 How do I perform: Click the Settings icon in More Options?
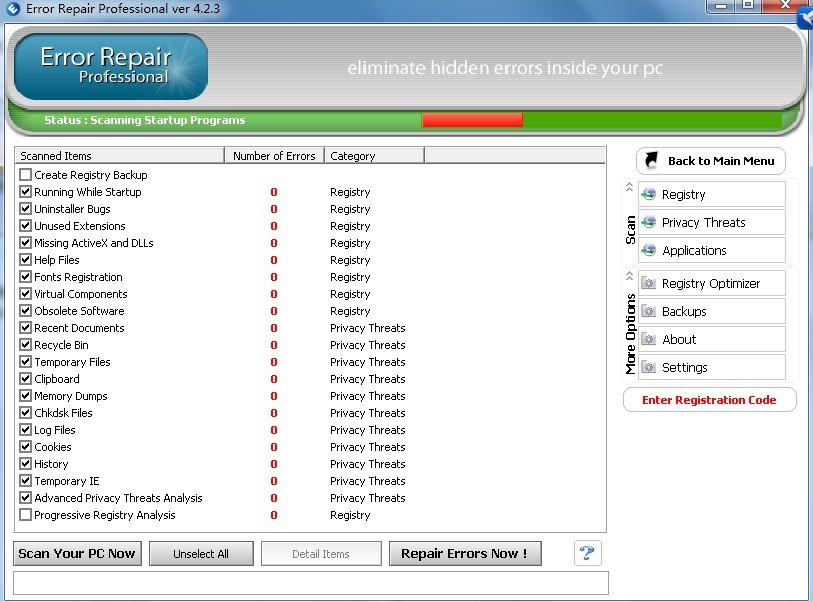tap(648, 368)
